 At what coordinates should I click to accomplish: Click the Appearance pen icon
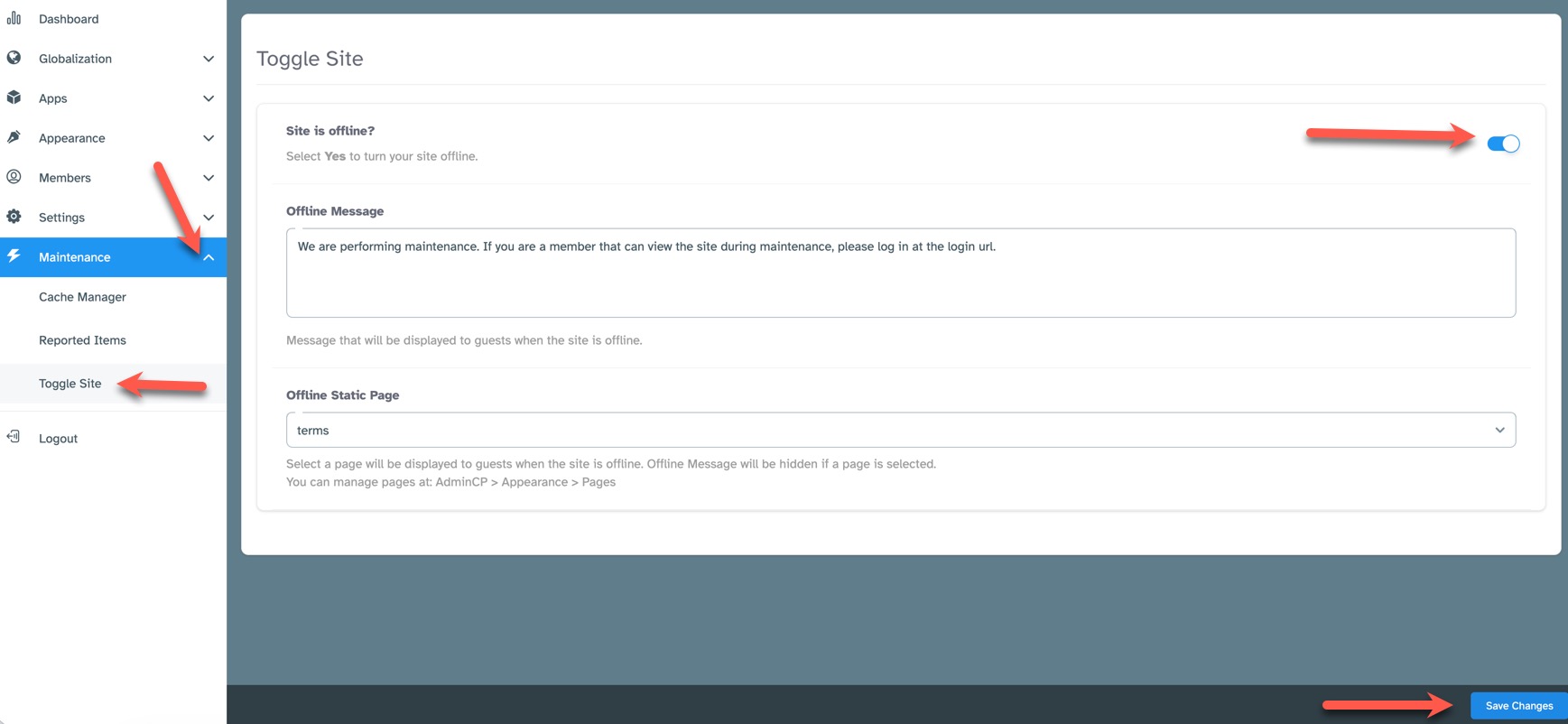pos(14,137)
